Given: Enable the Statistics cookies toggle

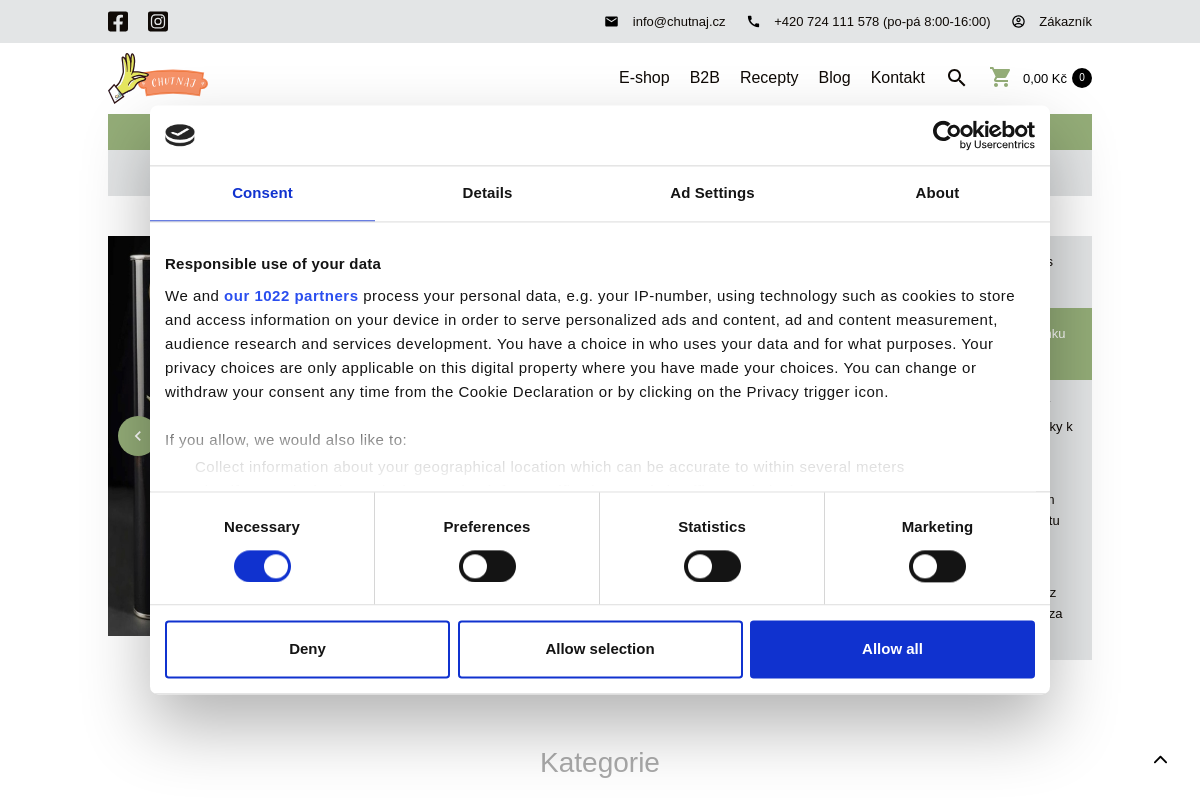Looking at the screenshot, I should click(x=712, y=566).
